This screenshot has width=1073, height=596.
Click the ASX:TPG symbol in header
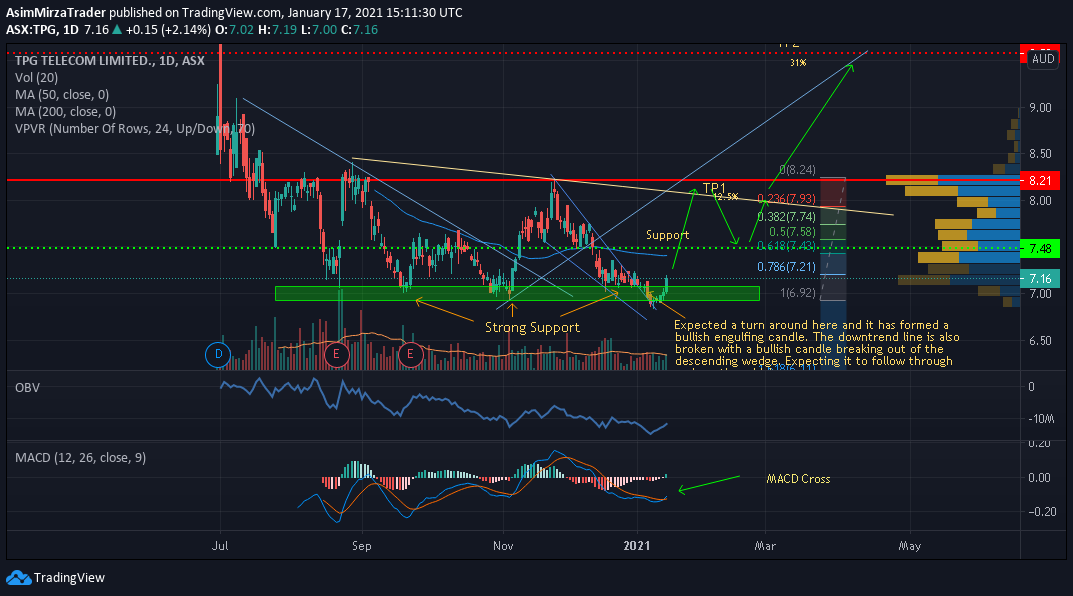31,29
